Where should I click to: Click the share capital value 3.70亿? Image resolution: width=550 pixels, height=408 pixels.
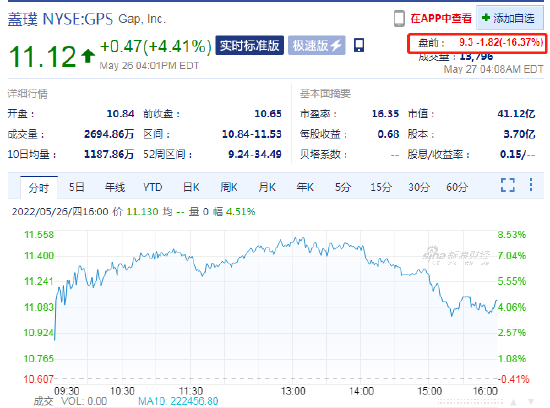pyautogui.click(x=519, y=134)
